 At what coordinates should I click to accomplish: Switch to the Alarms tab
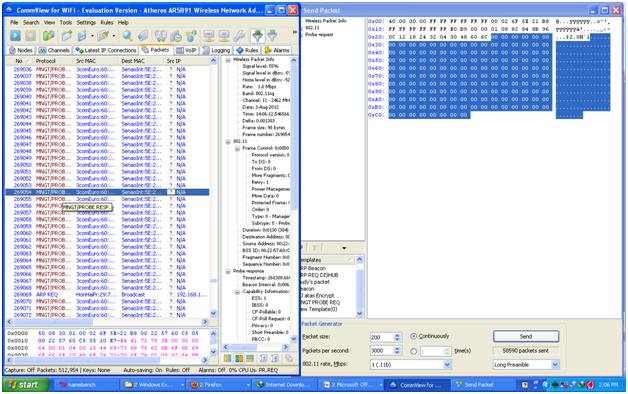coord(277,50)
